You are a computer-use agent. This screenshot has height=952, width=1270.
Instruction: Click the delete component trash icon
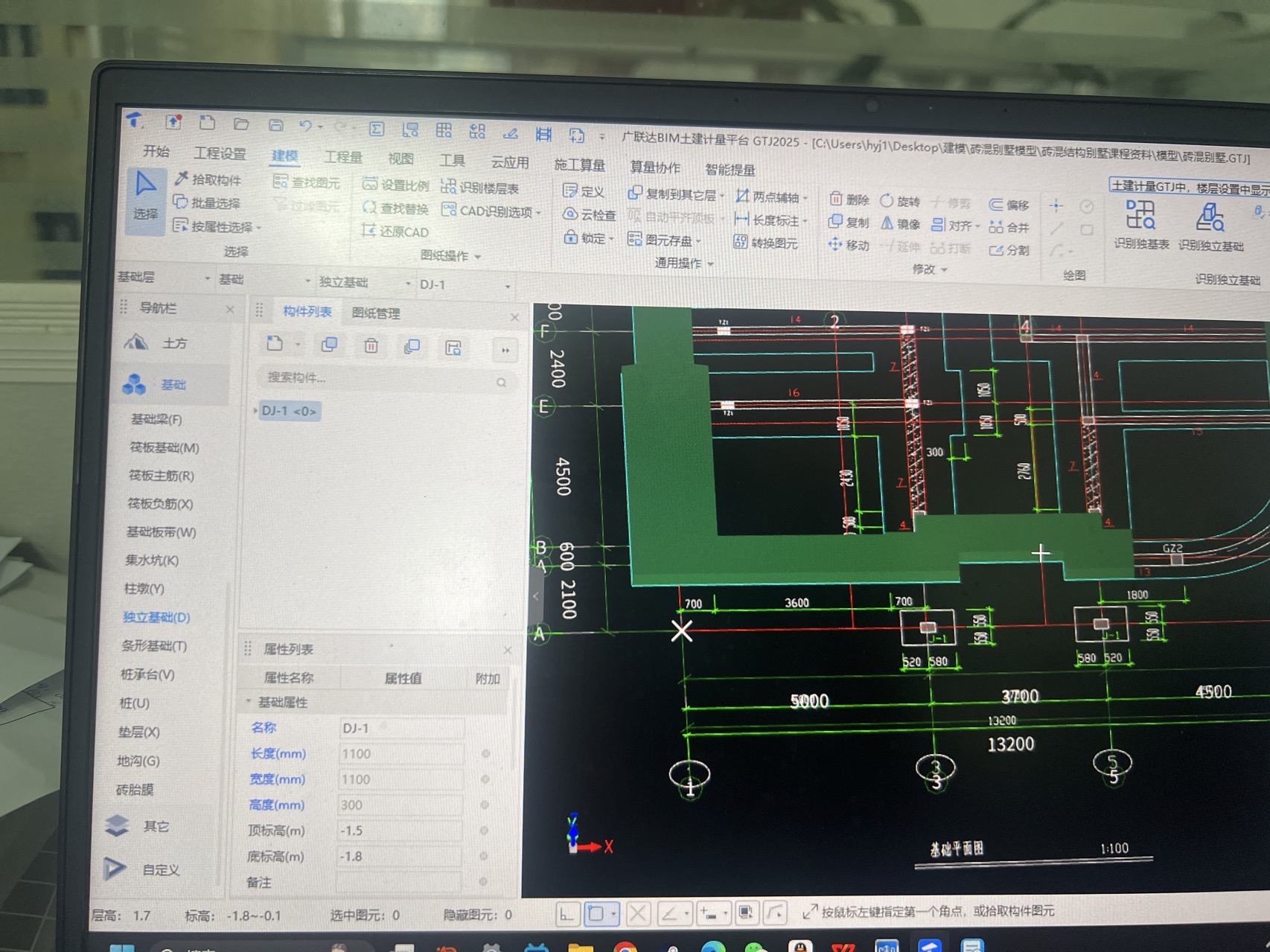click(371, 345)
